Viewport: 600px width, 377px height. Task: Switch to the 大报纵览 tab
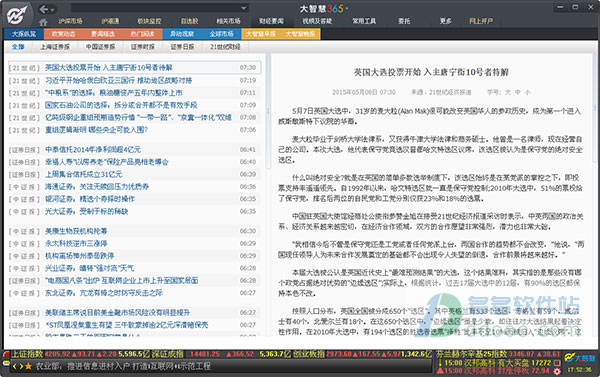pos(24,34)
